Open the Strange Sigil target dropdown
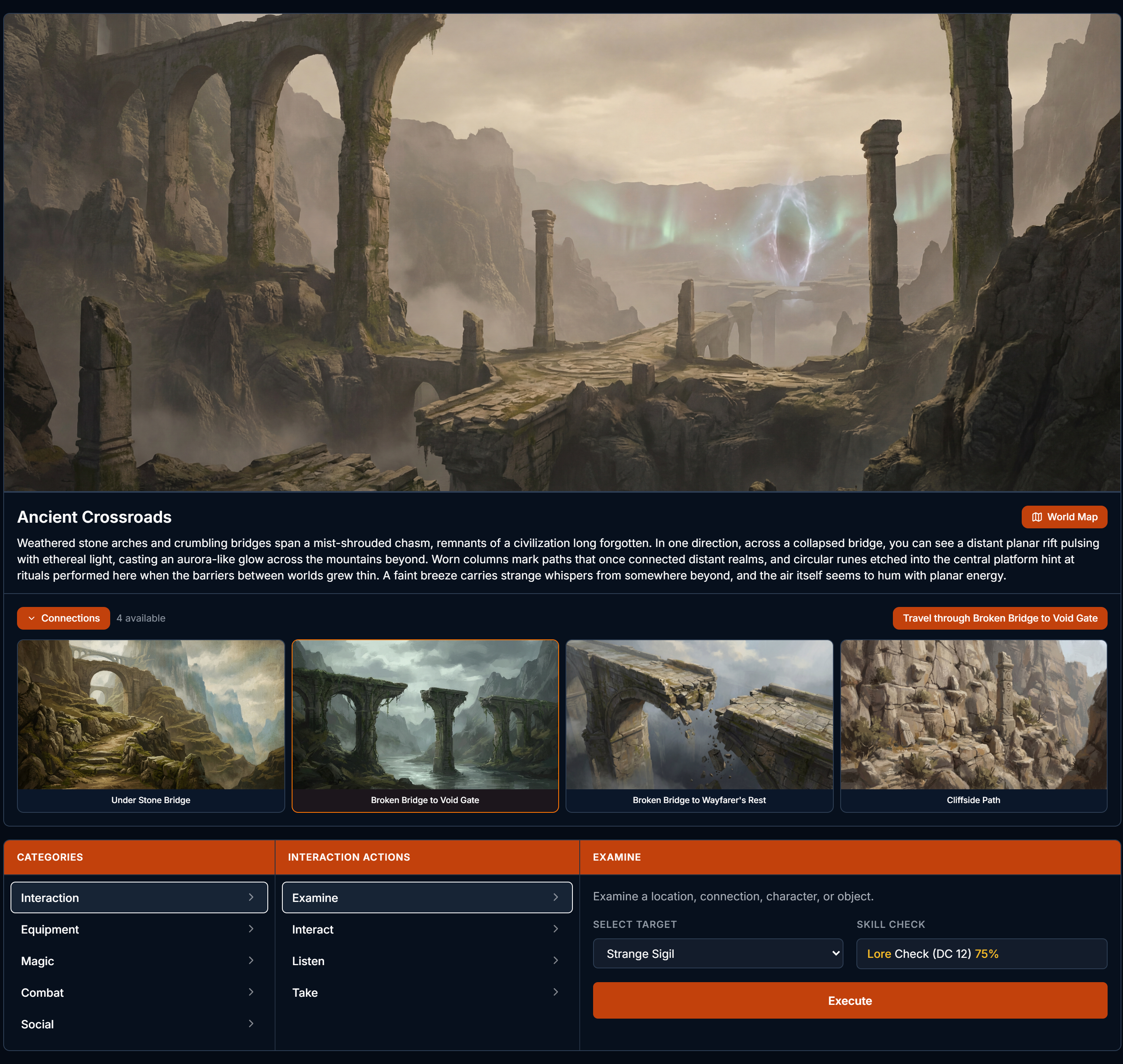This screenshot has height=1064, width=1123. (717, 953)
